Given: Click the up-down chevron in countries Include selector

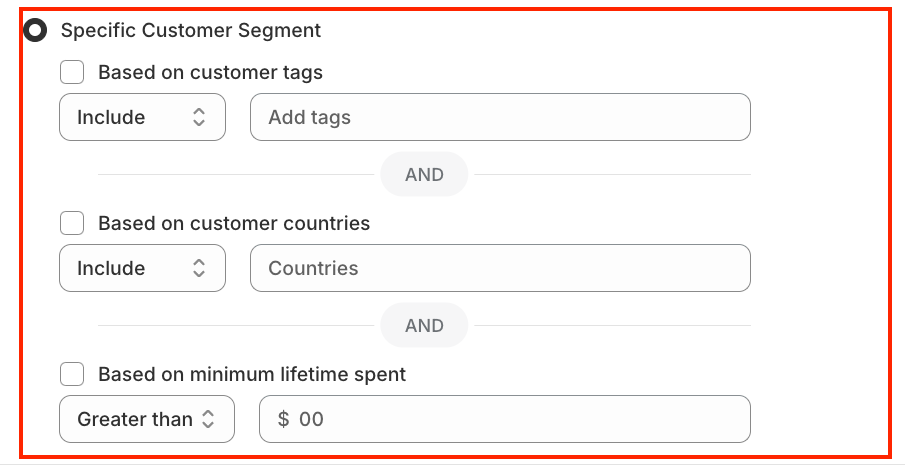Looking at the screenshot, I should 199,268.
